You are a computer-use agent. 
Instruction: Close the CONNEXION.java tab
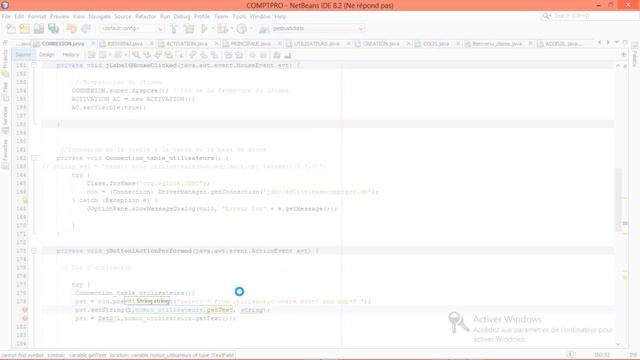pyautogui.click(x=93, y=44)
